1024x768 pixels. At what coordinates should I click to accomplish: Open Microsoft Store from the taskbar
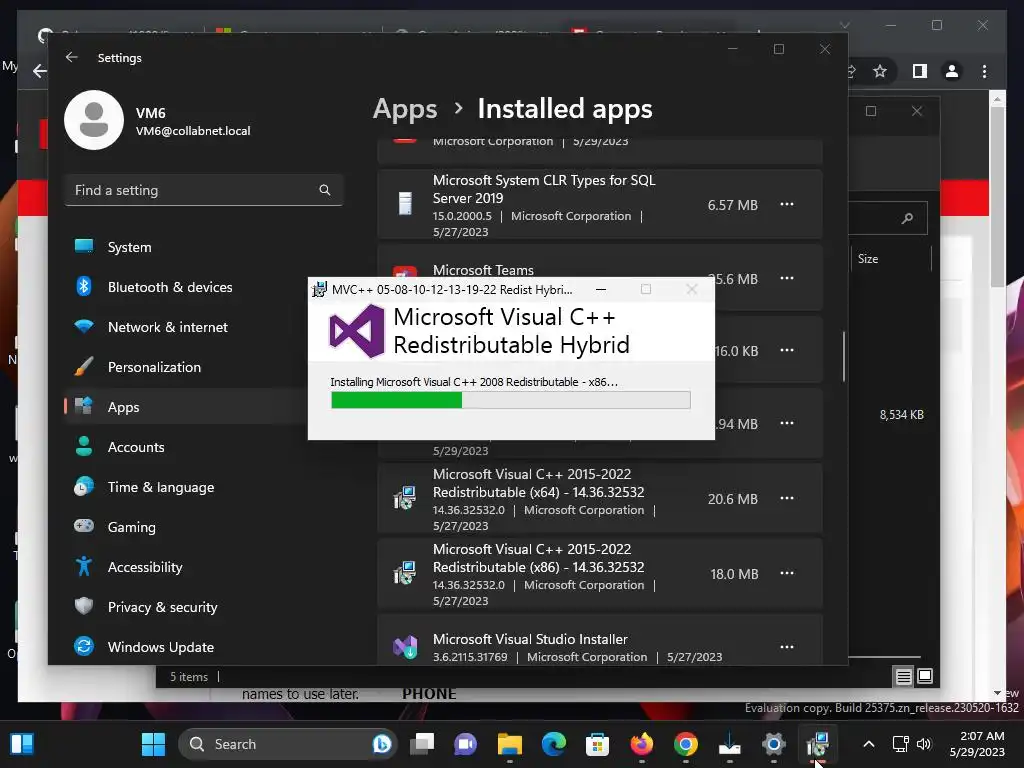click(598, 744)
